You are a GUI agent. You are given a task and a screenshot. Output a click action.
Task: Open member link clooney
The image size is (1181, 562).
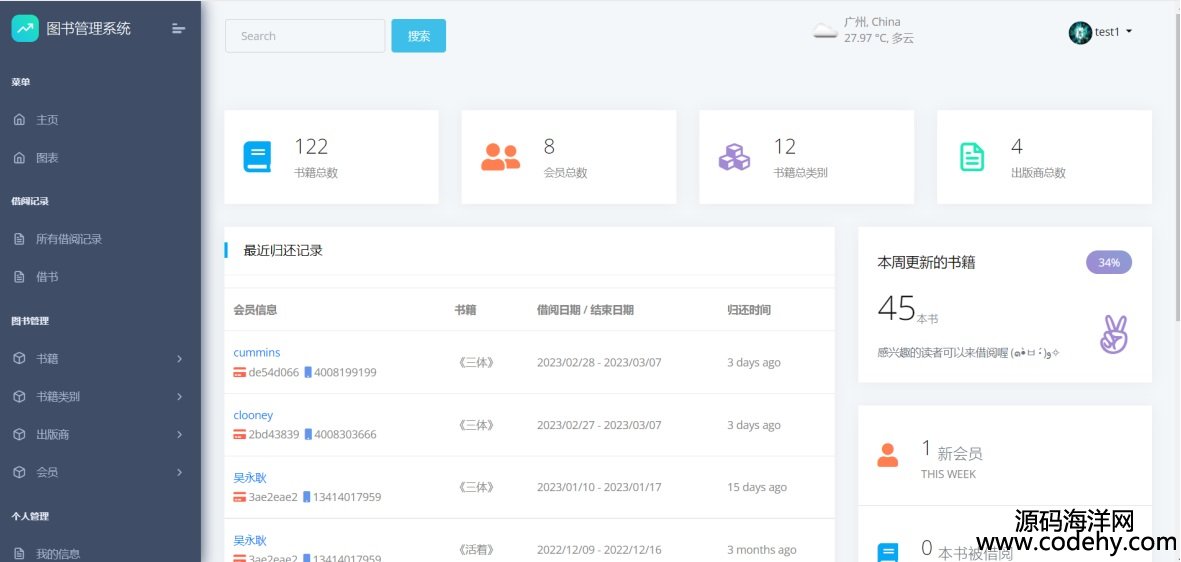click(x=253, y=415)
